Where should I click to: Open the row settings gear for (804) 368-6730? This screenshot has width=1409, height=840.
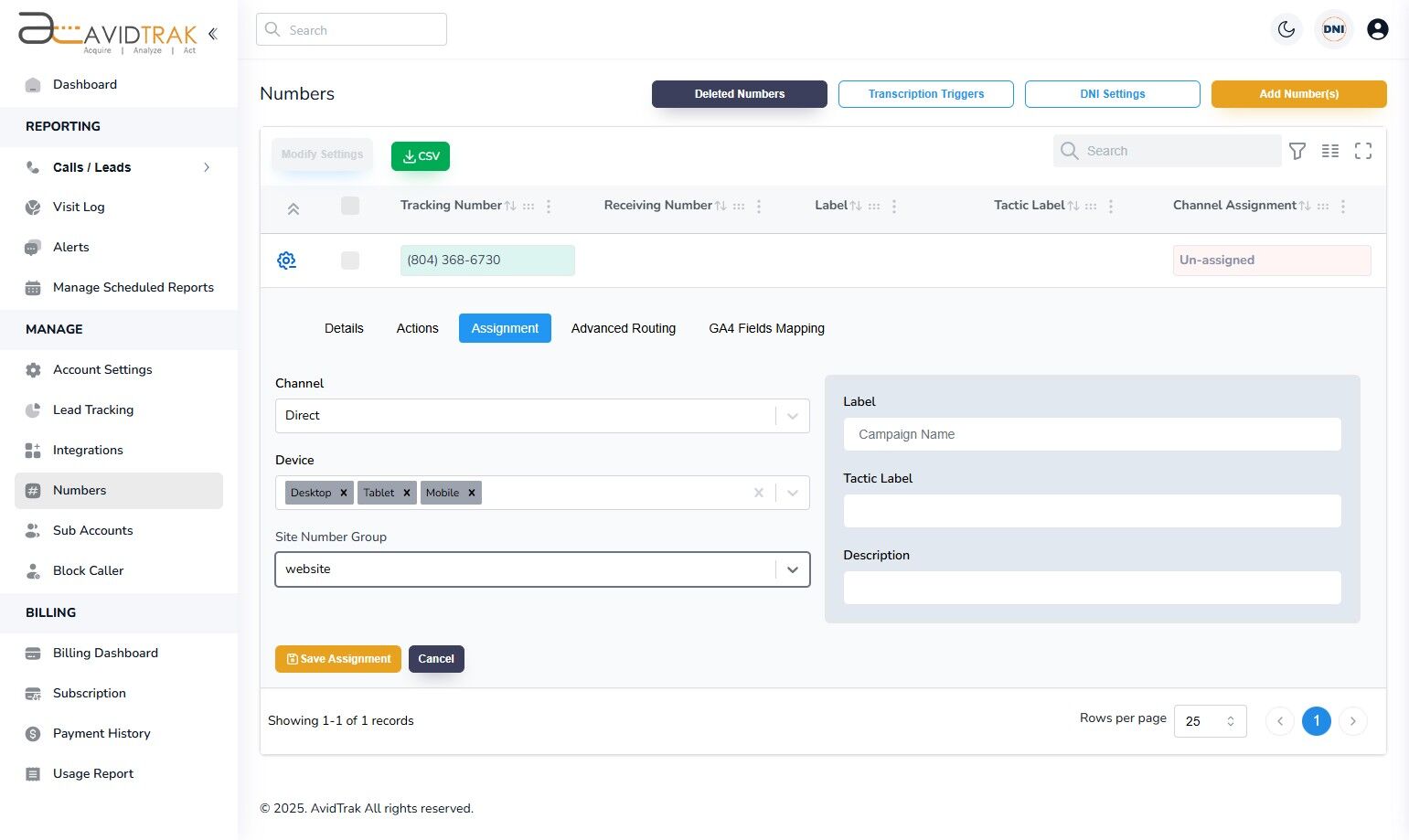pos(286,260)
